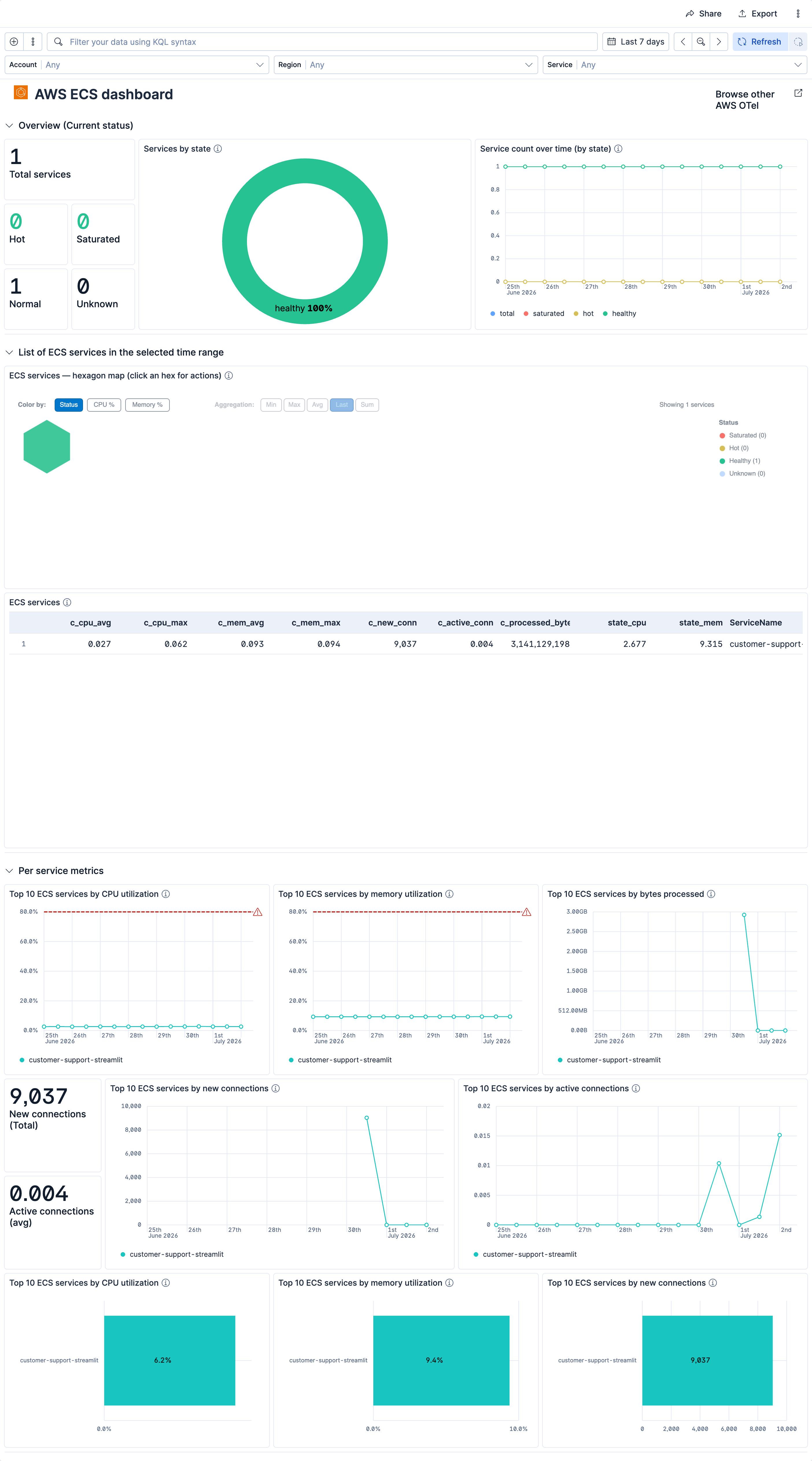812x1461 pixels.
Task: Sort table by c_new_conn column
Action: pos(392,623)
